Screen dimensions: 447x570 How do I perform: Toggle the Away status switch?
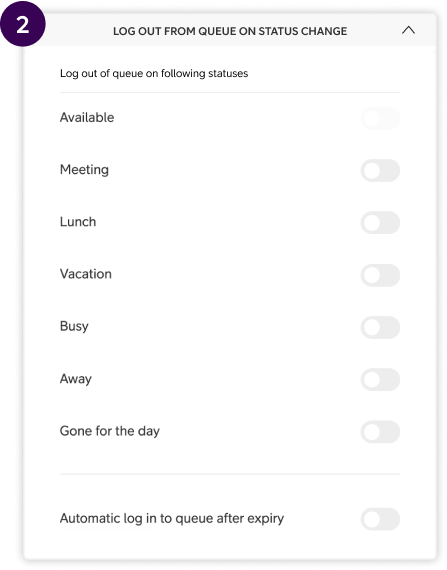380,380
